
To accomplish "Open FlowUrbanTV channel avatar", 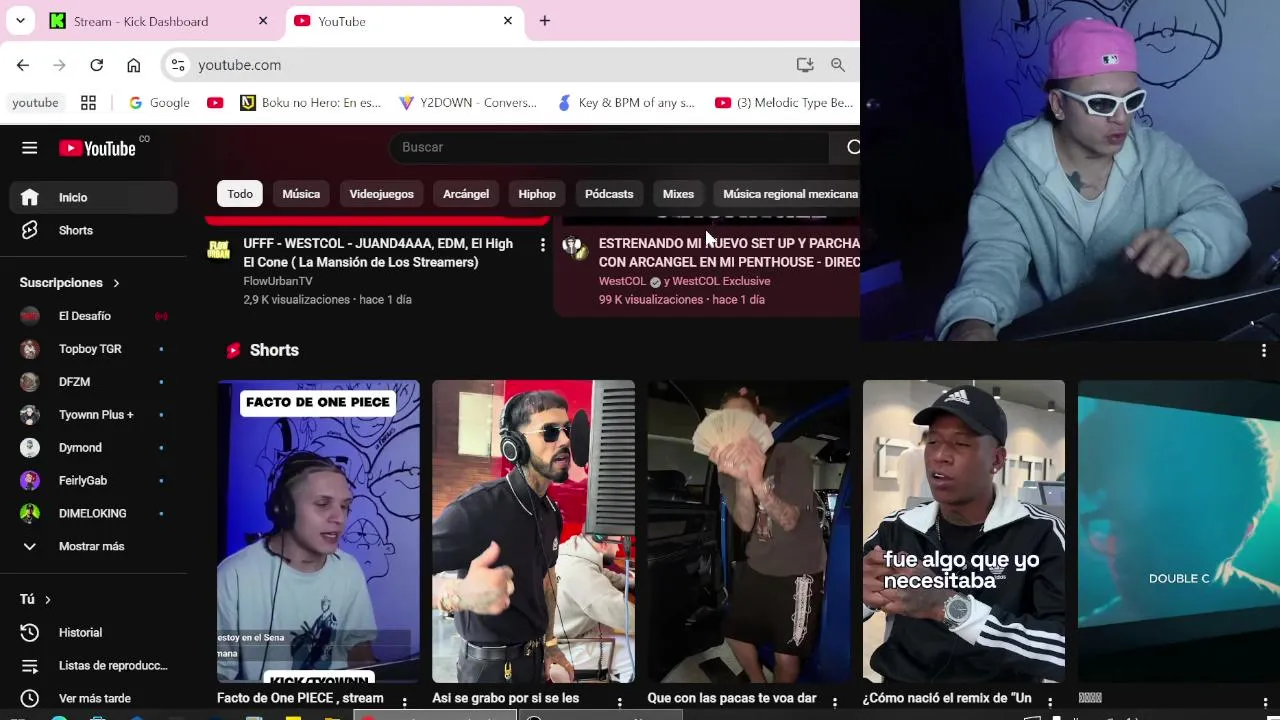I will [x=218, y=248].
